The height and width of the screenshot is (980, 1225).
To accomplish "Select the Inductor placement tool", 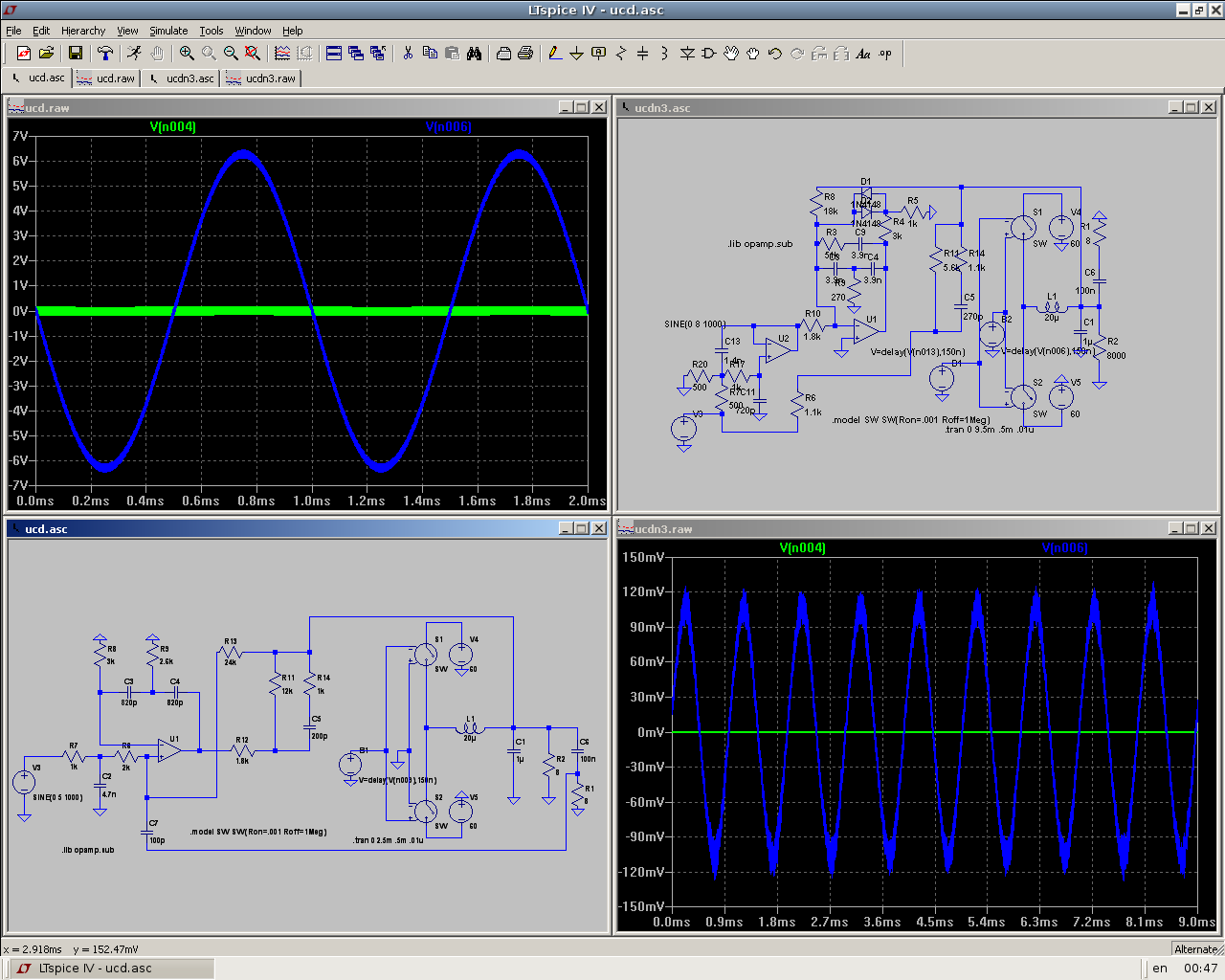I will (665, 54).
